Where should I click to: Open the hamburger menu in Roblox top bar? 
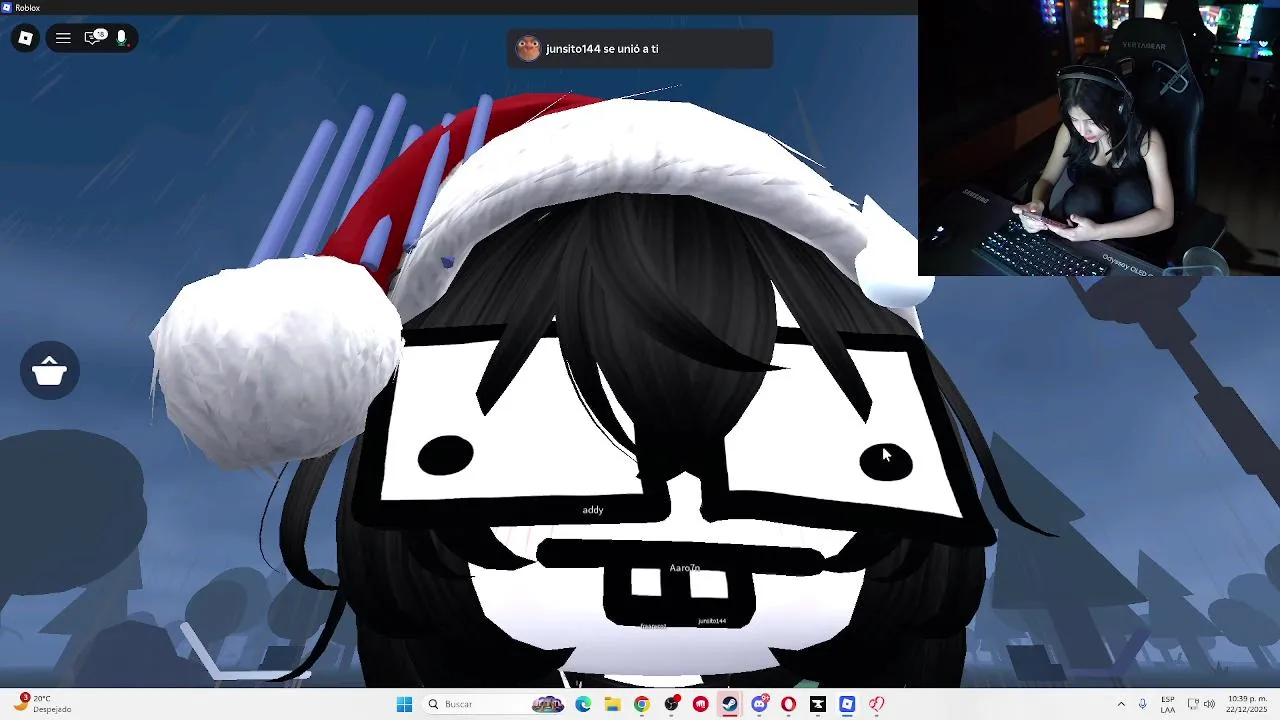point(63,38)
